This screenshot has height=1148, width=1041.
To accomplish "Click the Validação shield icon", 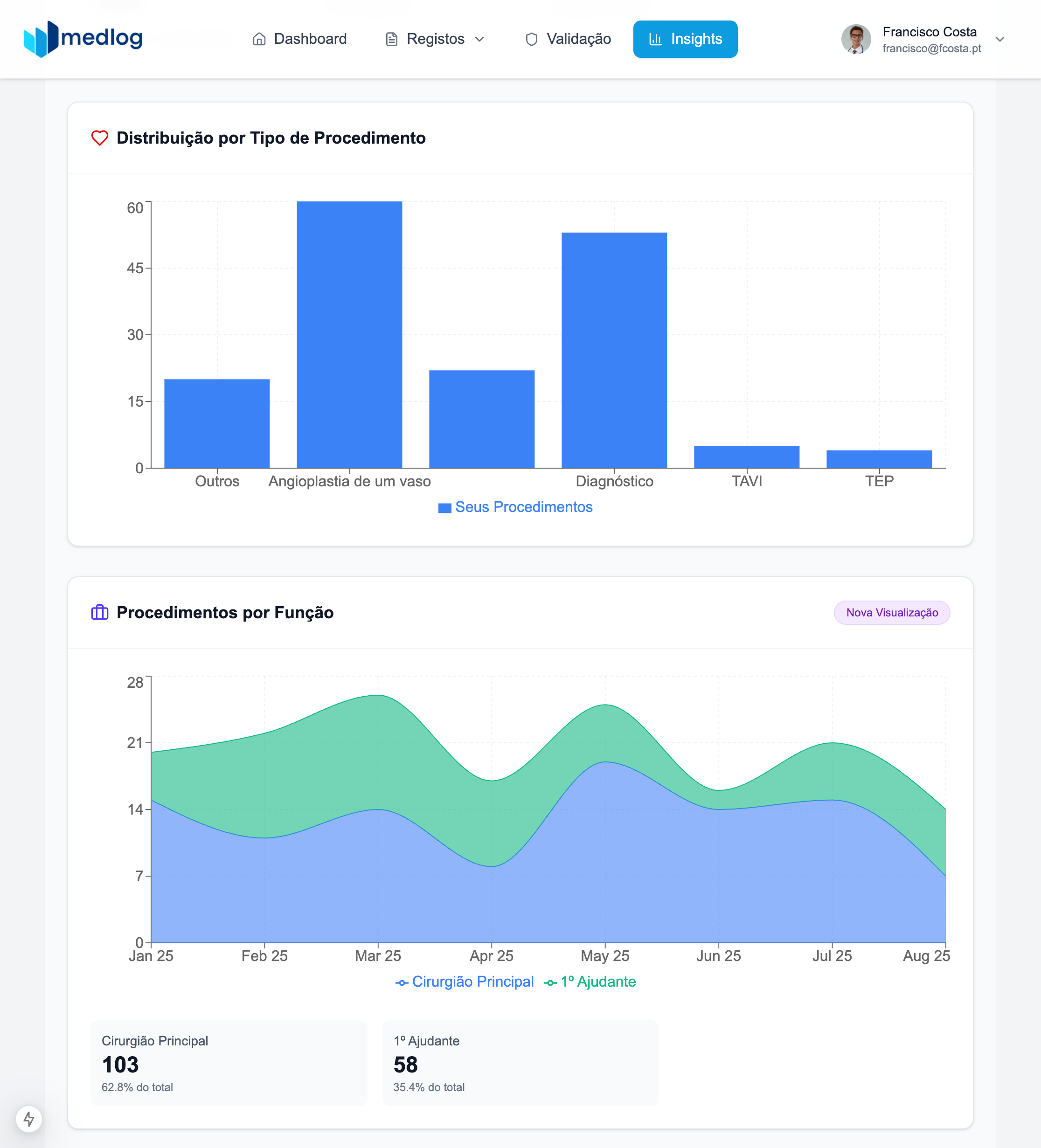I will pos(531,39).
